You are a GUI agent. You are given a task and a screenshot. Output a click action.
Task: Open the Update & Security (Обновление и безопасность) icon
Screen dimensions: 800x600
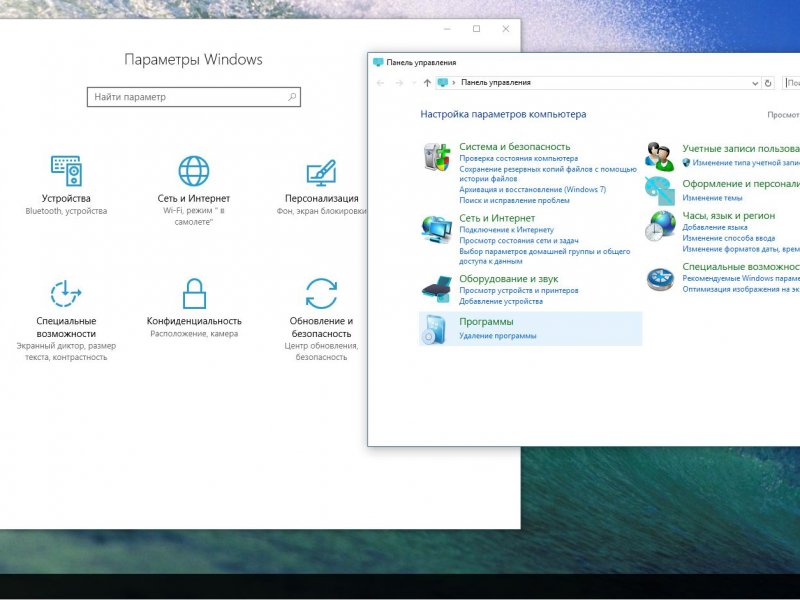click(321, 293)
